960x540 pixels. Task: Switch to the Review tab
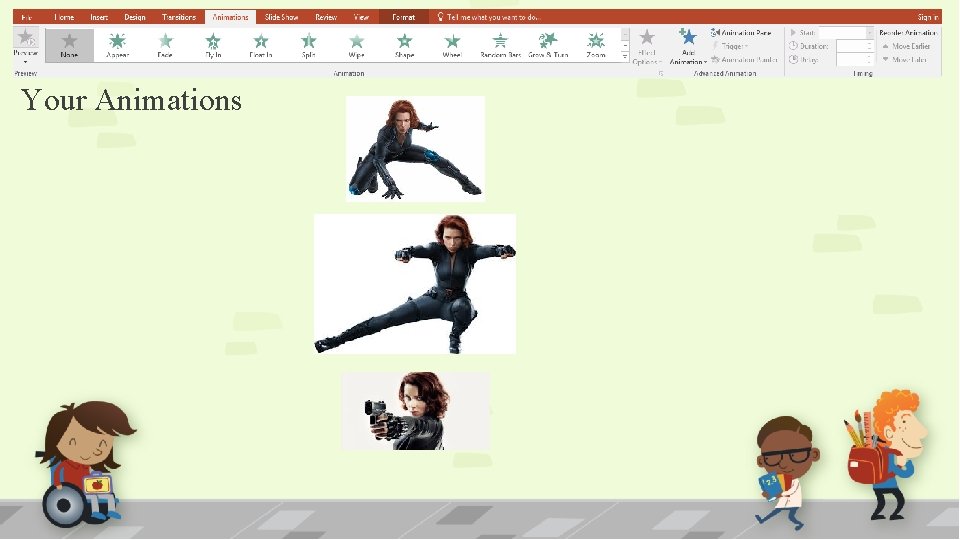[326, 17]
